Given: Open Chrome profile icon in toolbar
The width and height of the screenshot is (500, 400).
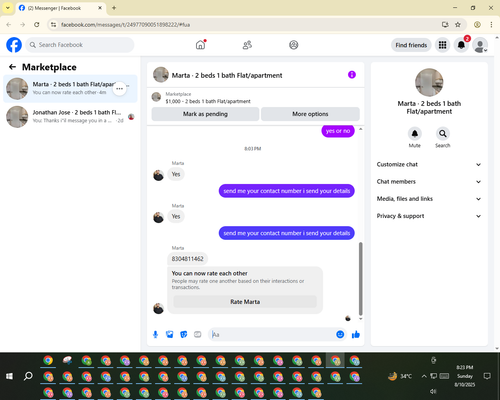Looking at the screenshot, I should pos(477,25).
